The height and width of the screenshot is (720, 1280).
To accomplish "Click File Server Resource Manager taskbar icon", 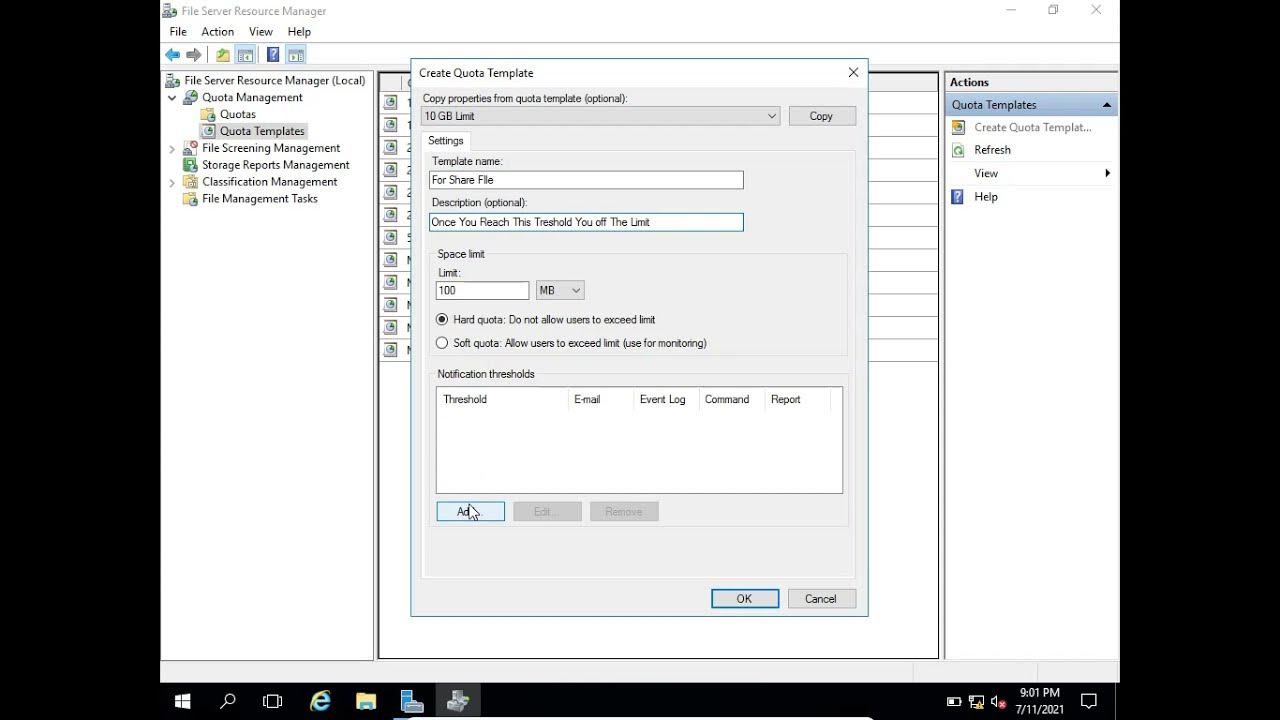I will [458, 701].
